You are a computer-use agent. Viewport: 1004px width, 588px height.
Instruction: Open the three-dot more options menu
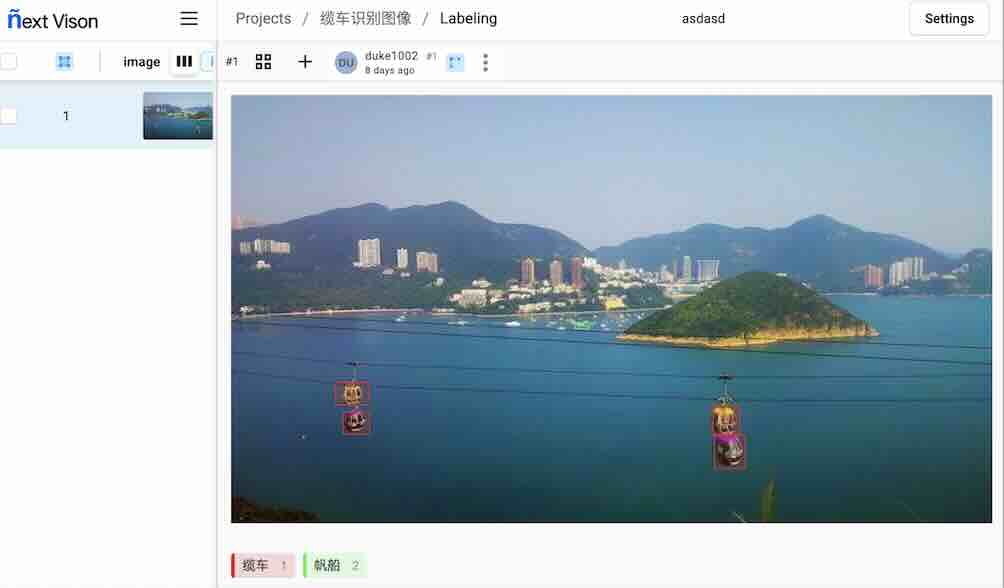click(485, 62)
